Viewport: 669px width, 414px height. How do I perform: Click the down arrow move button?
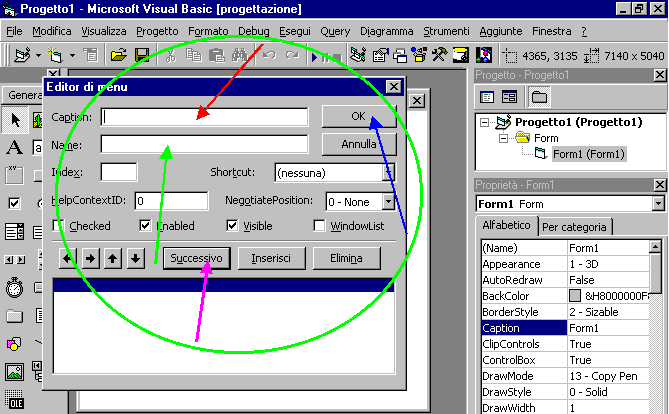click(x=135, y=258)
